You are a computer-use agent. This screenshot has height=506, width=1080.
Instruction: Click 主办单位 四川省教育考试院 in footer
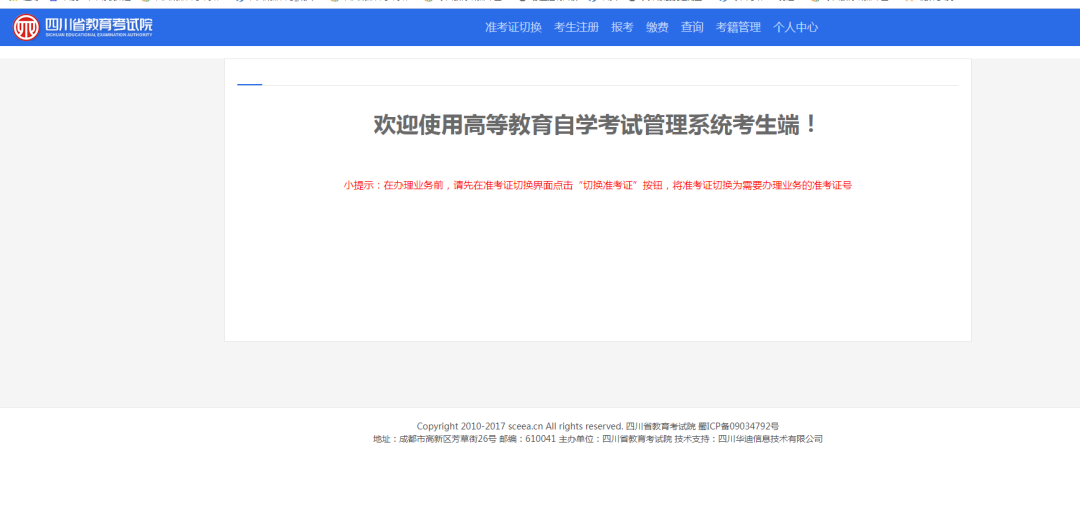point(614,439)
